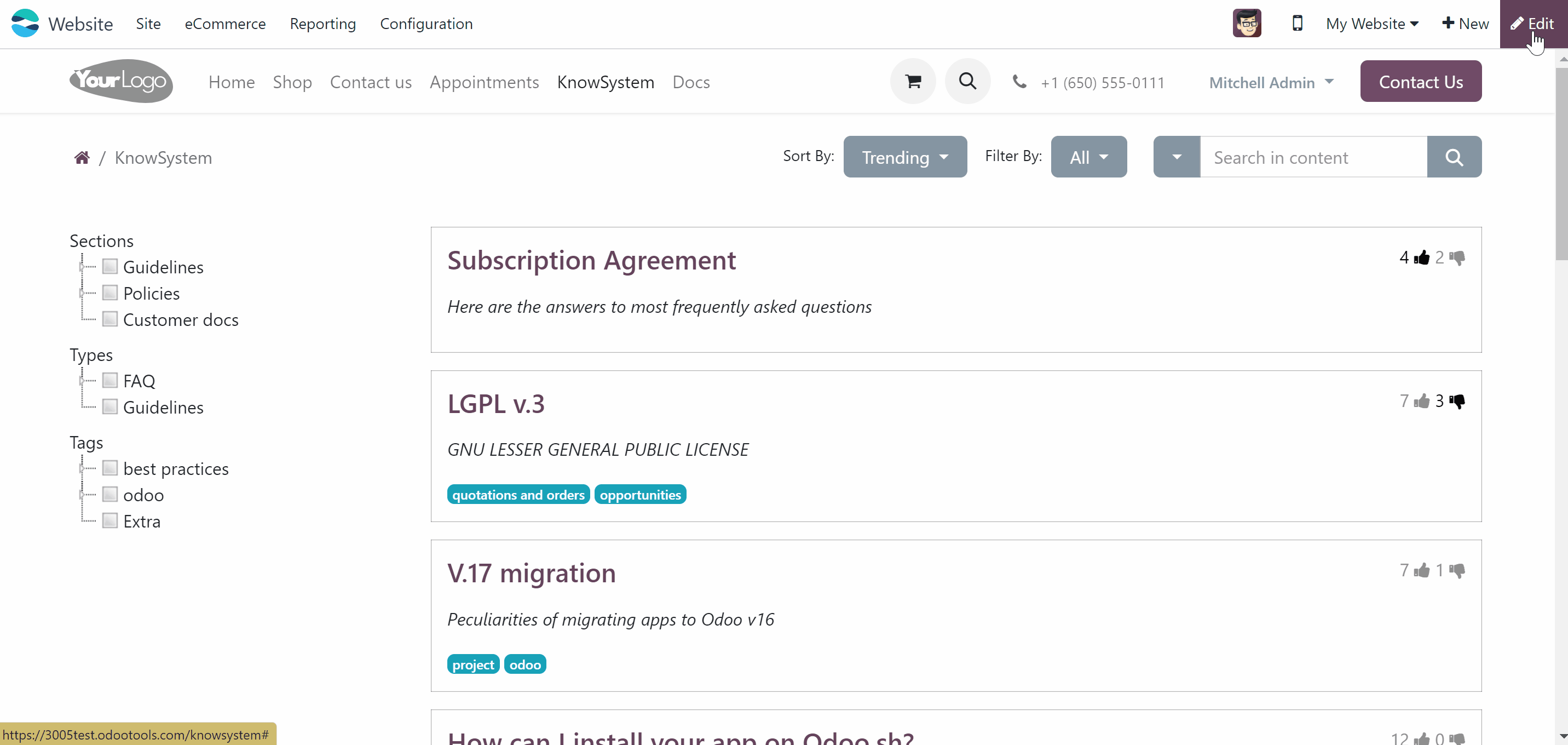This screenshot has width=1568, height=745.
Task: Click the project tag
Action: click(473, 664)
